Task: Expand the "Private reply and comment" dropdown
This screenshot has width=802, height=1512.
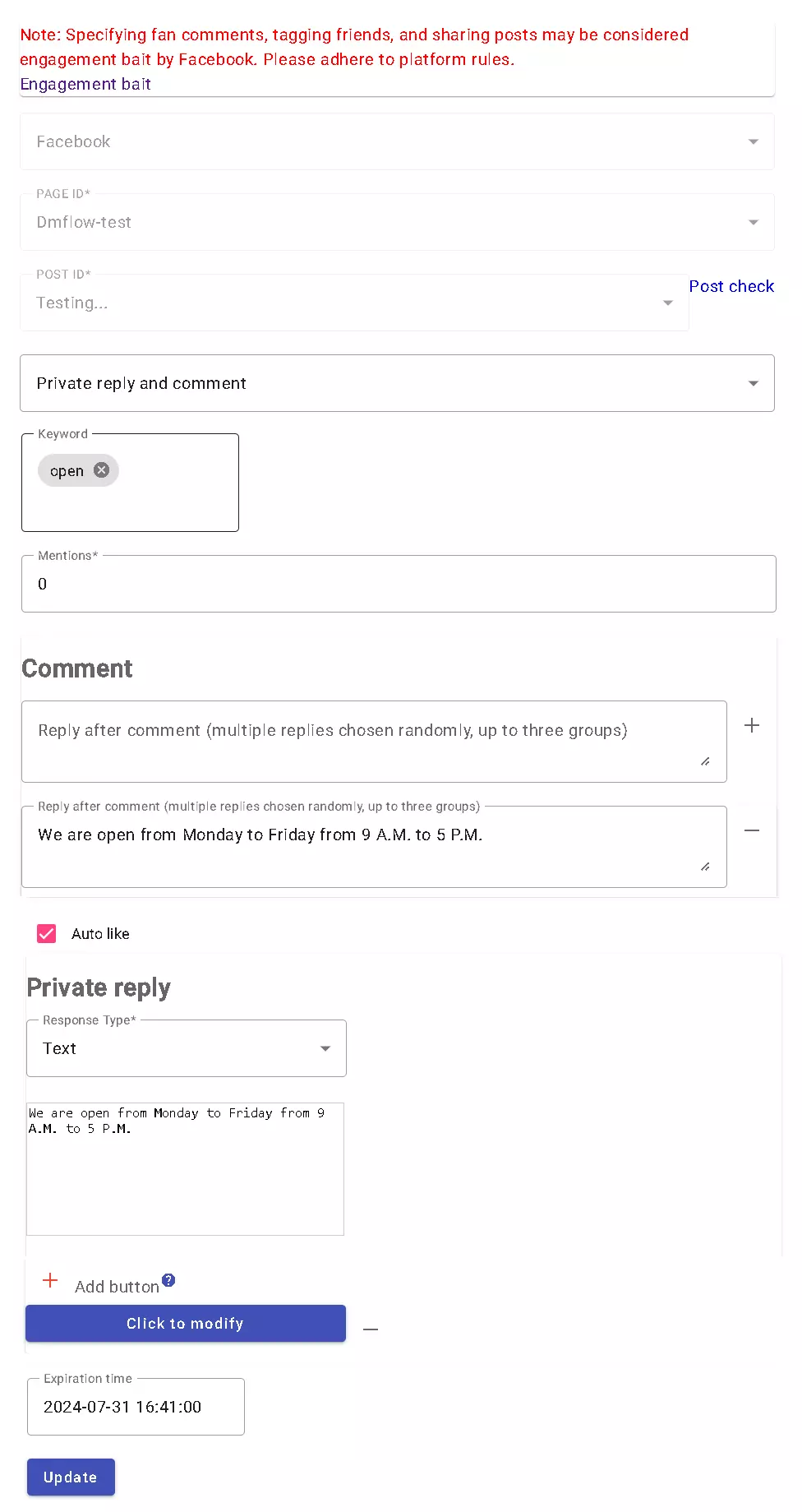Action: coord(754,382)
